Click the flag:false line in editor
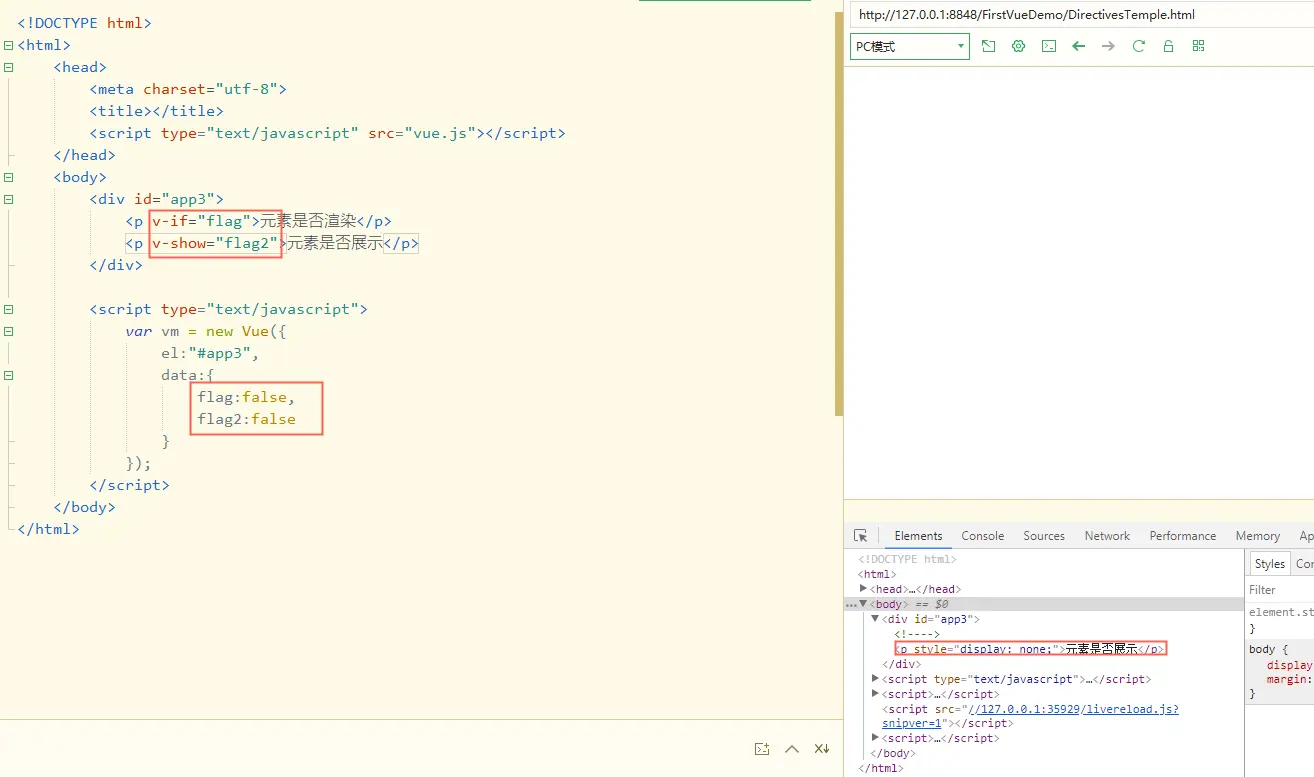This screenshot has width=1314, height=777. (246, 397)
